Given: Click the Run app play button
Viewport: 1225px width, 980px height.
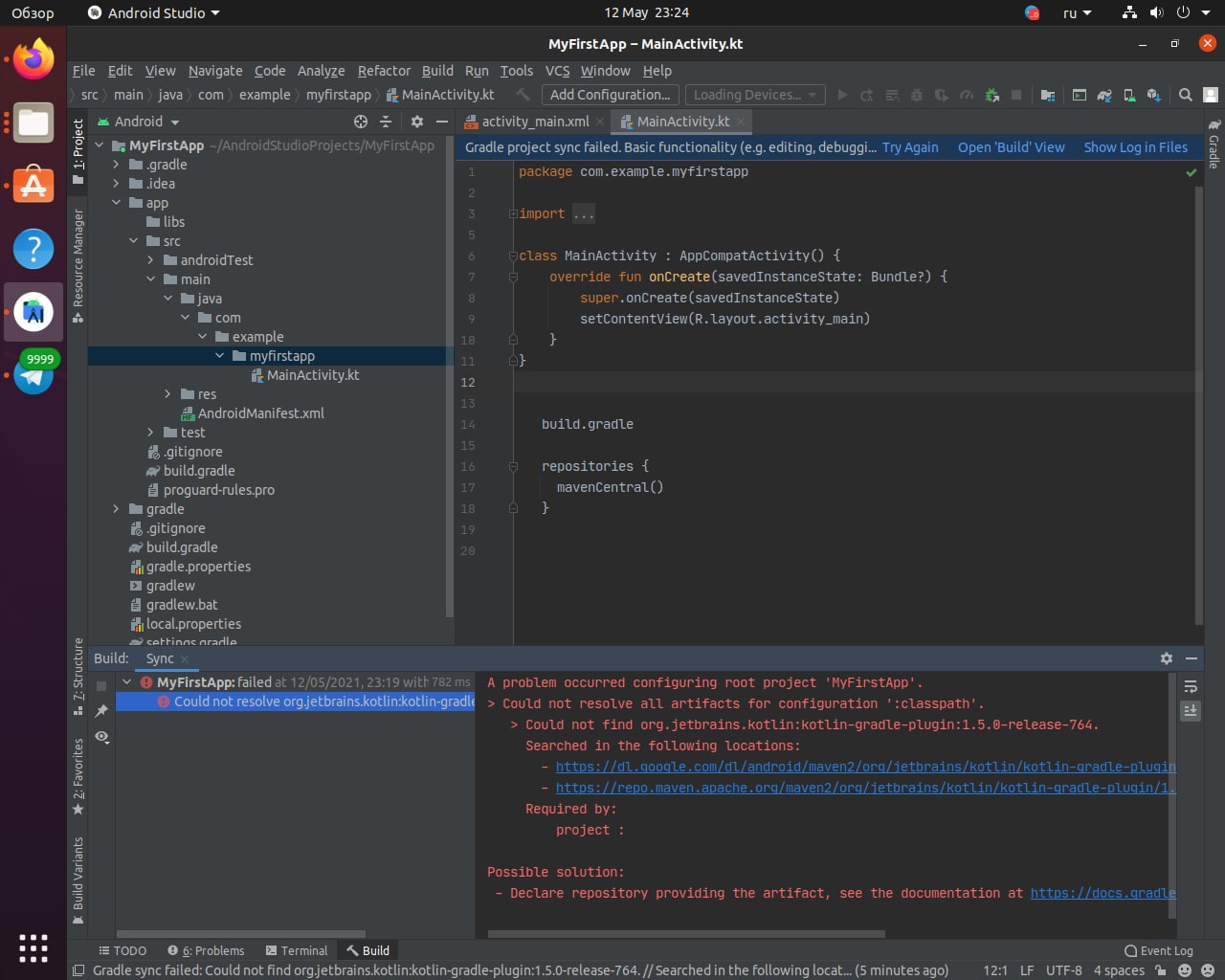Looking at the screenshot, I should pyautogui.click(x=842, y=95).
